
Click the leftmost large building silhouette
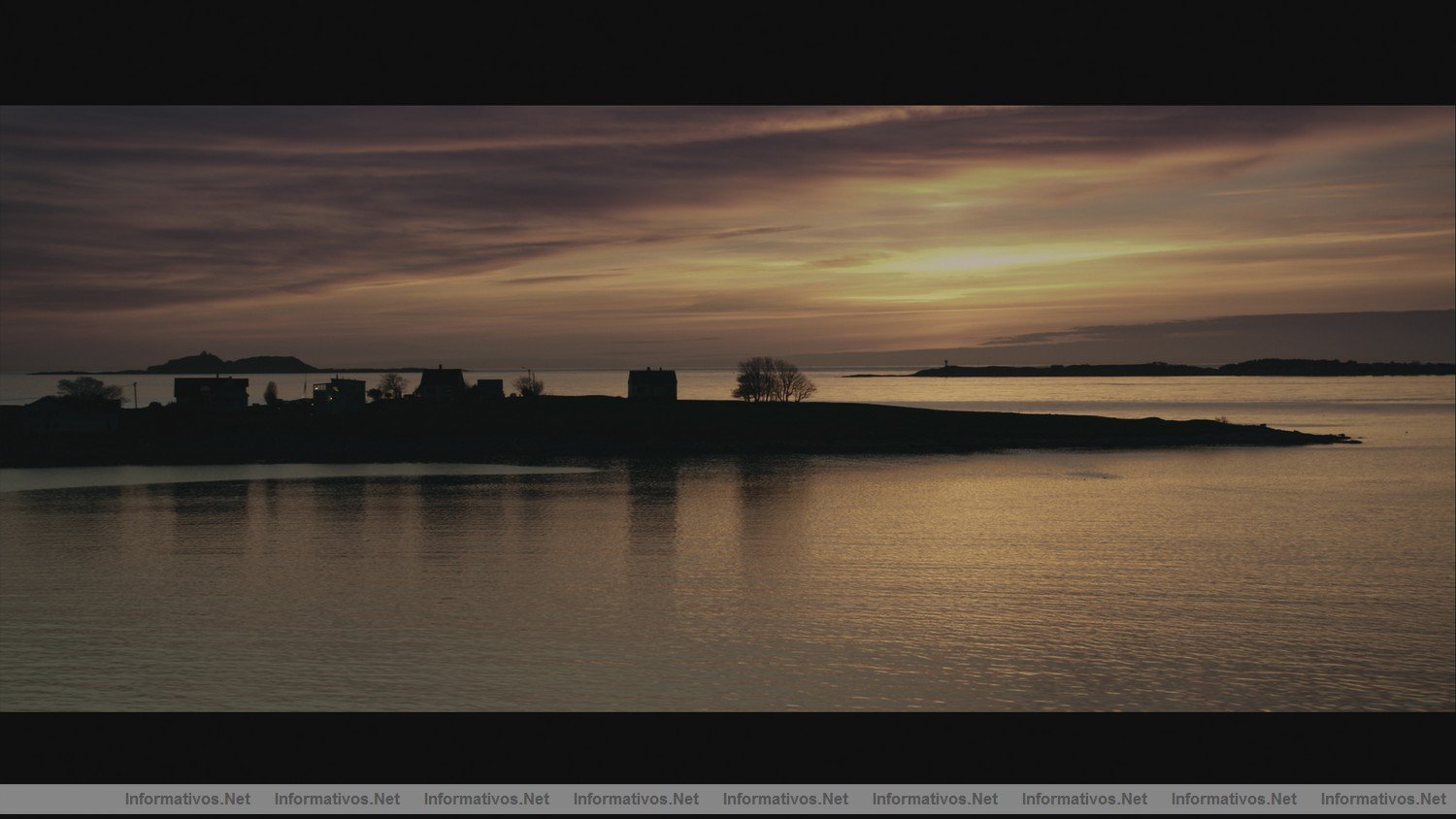[211, 392]
